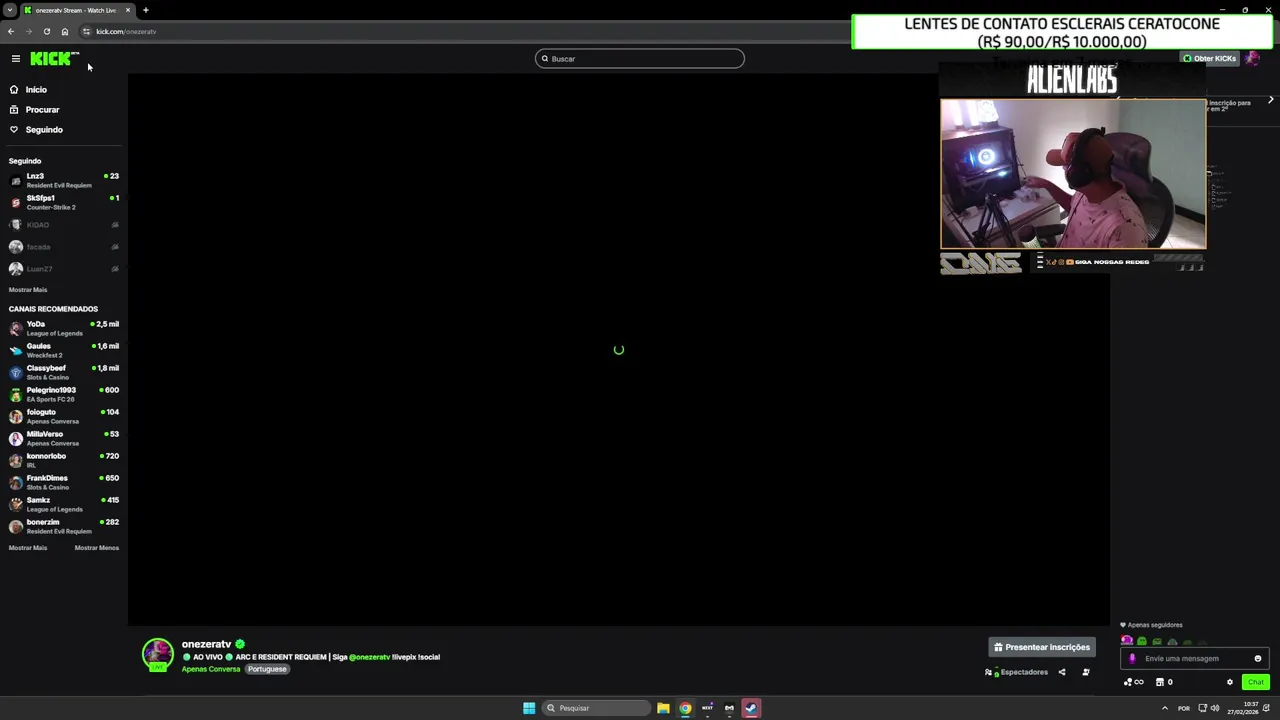Open followed channel SkSfps1
The height and width of the screenshot is (720, 1280).
(64, 202)
